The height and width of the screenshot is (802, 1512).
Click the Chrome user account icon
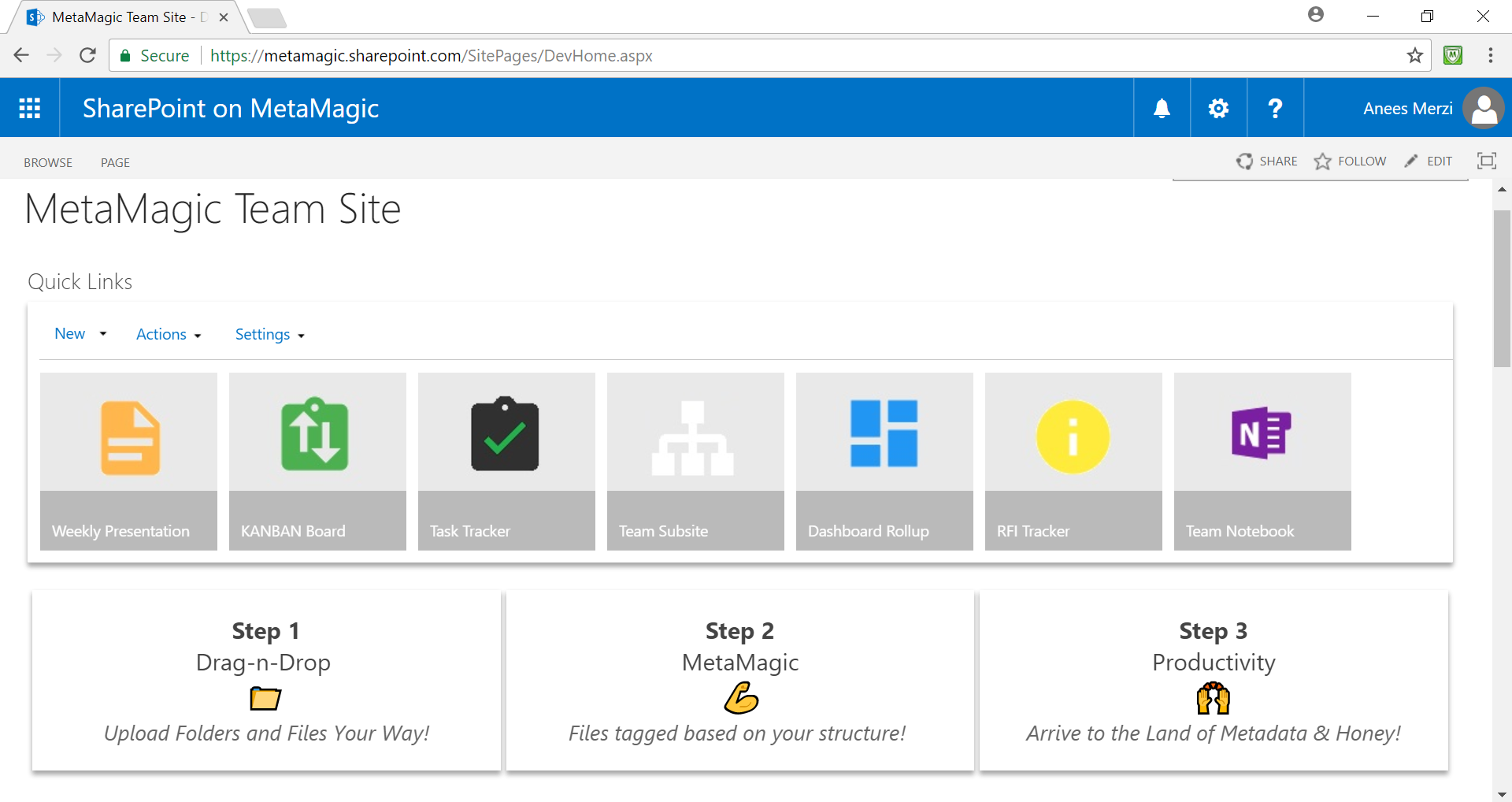click(x=1316, y=15)
